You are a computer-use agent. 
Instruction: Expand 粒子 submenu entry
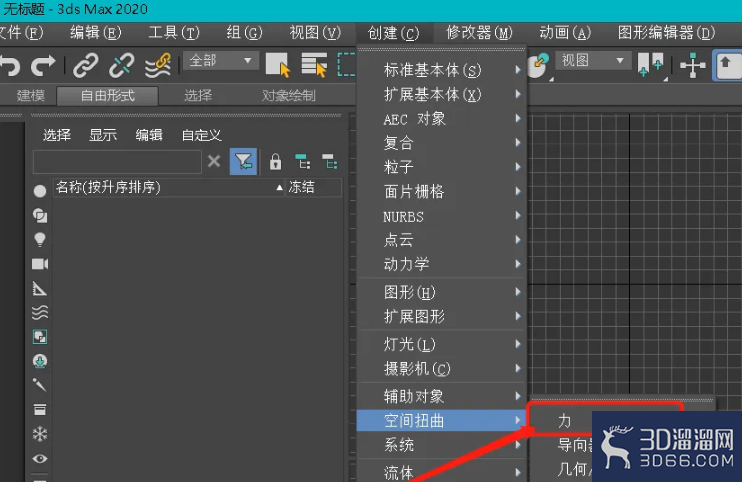tap(442, 167)
